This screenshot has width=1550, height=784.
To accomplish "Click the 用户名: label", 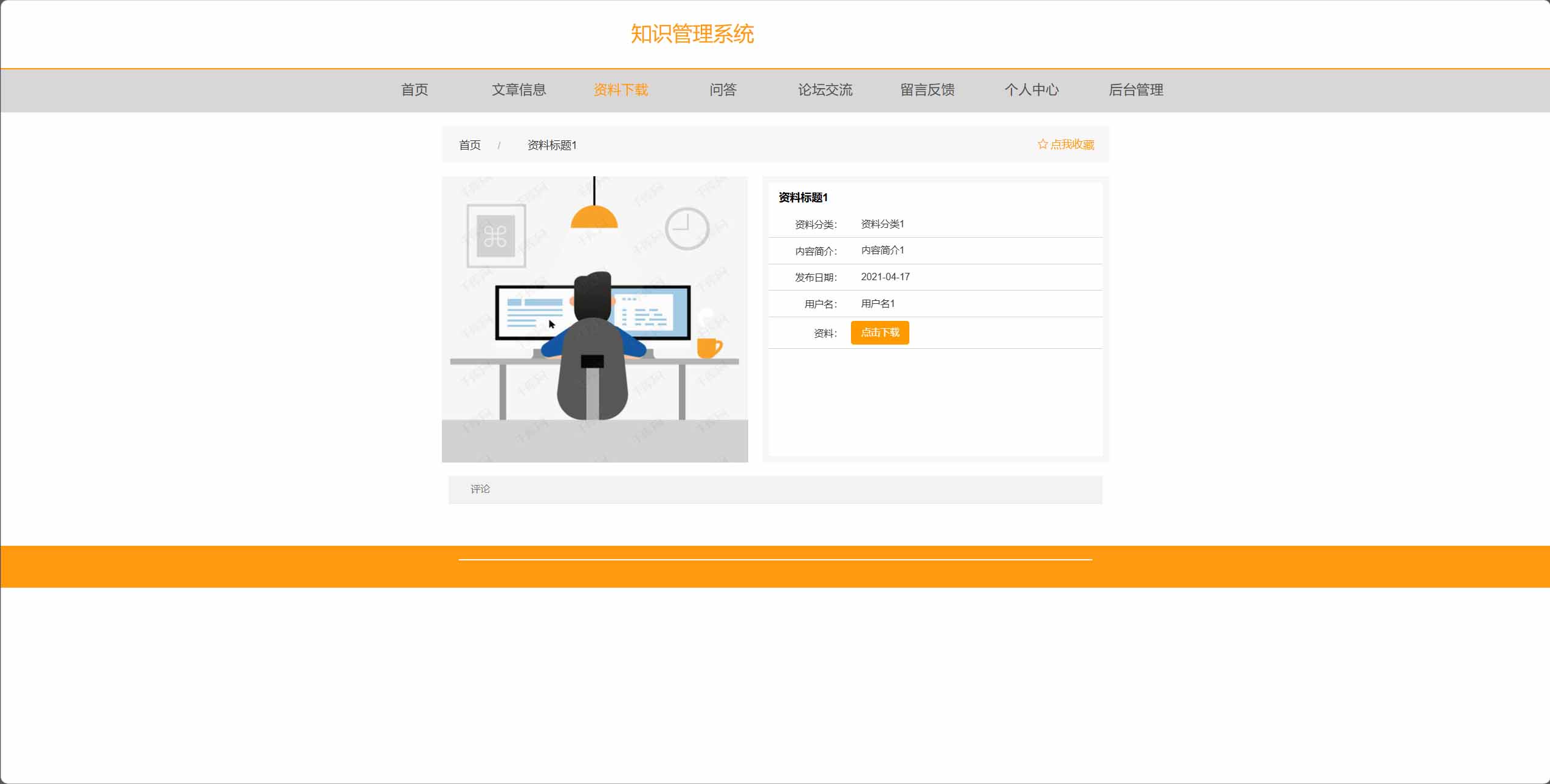I will point(821,304).
